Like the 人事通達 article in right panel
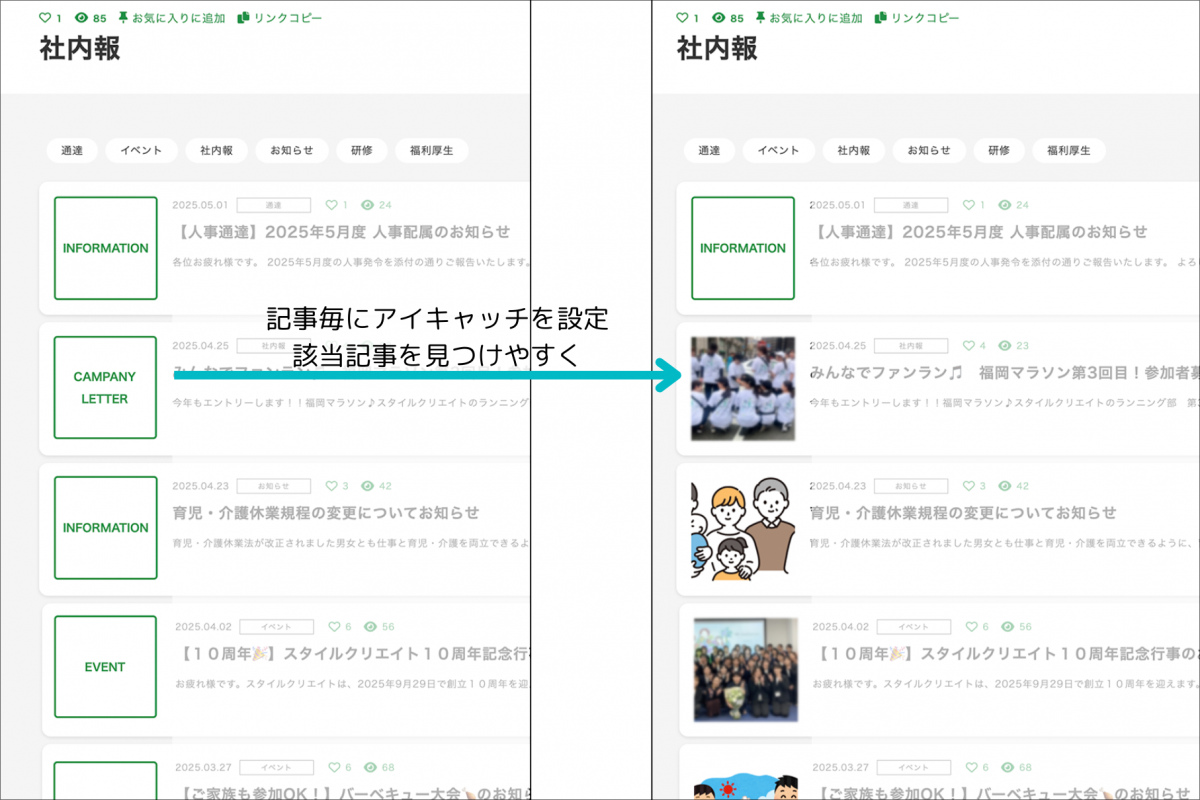1200x800 pixels. pyautogui.click(x=968, y=205)
